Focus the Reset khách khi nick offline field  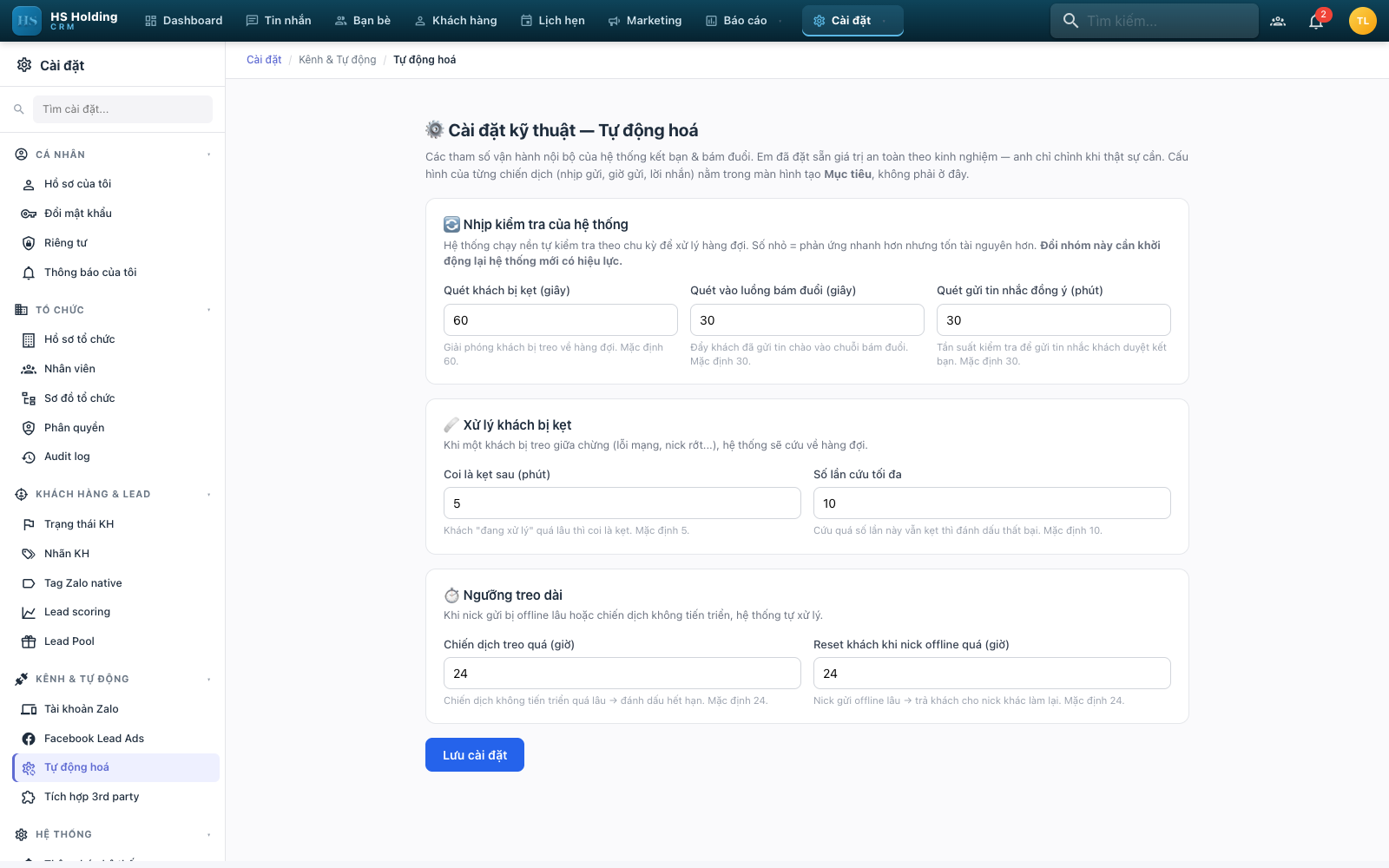(x=992, y=674)
